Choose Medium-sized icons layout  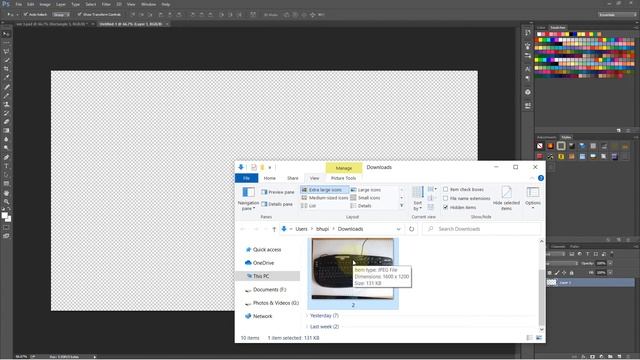324,198
